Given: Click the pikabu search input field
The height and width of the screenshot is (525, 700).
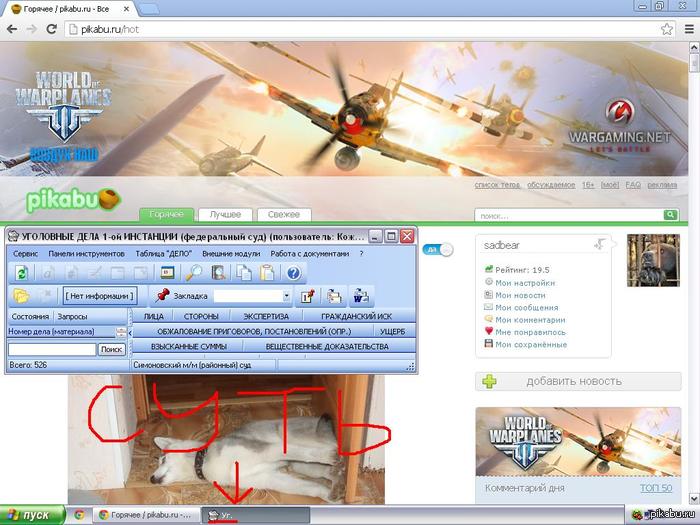Looking at the screenshot, I should (x=569, y=215).
